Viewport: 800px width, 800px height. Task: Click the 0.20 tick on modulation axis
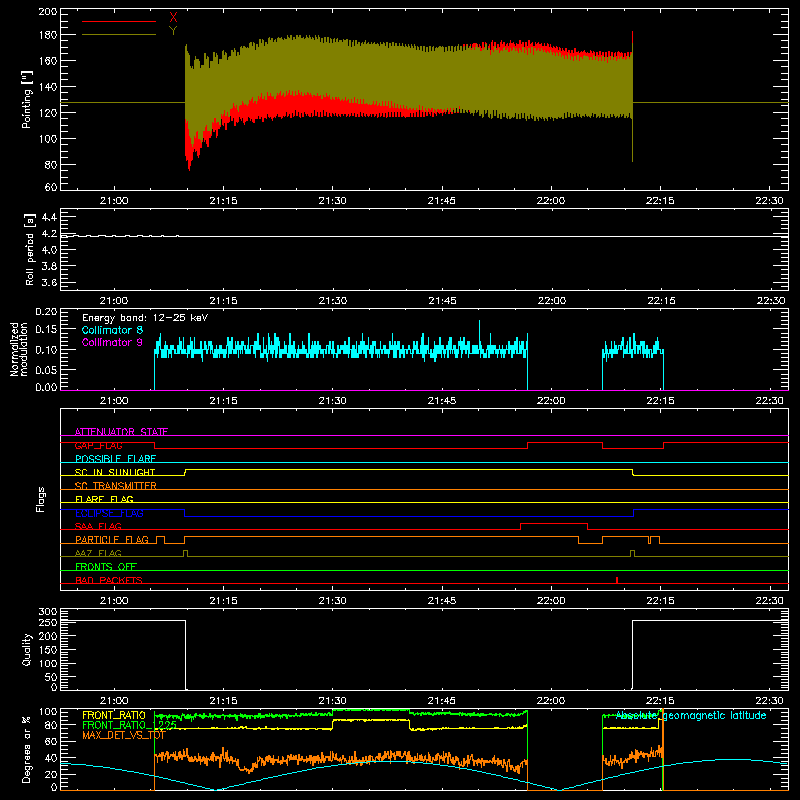pos(46,312)
